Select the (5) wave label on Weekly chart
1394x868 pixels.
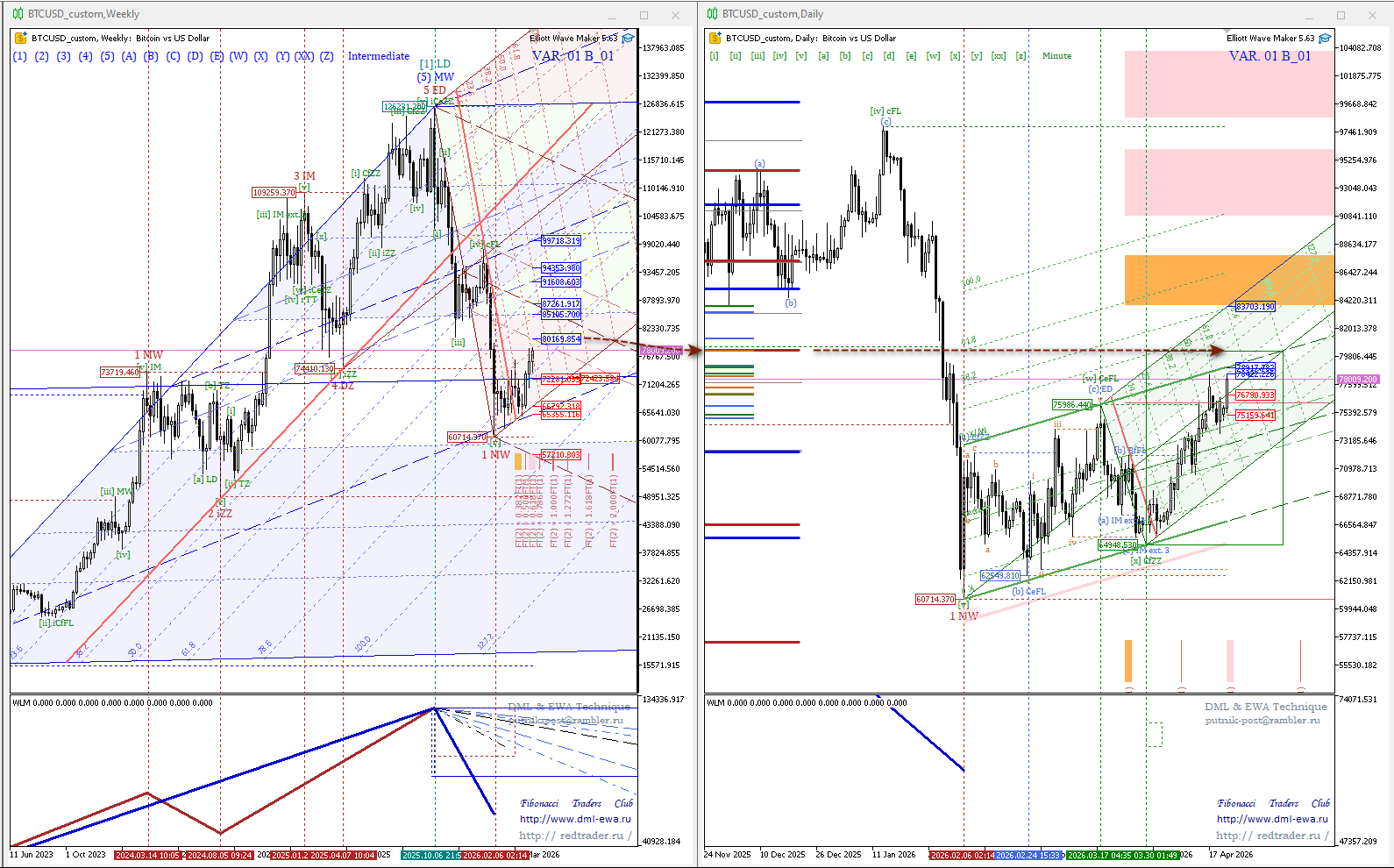(107, 56)
